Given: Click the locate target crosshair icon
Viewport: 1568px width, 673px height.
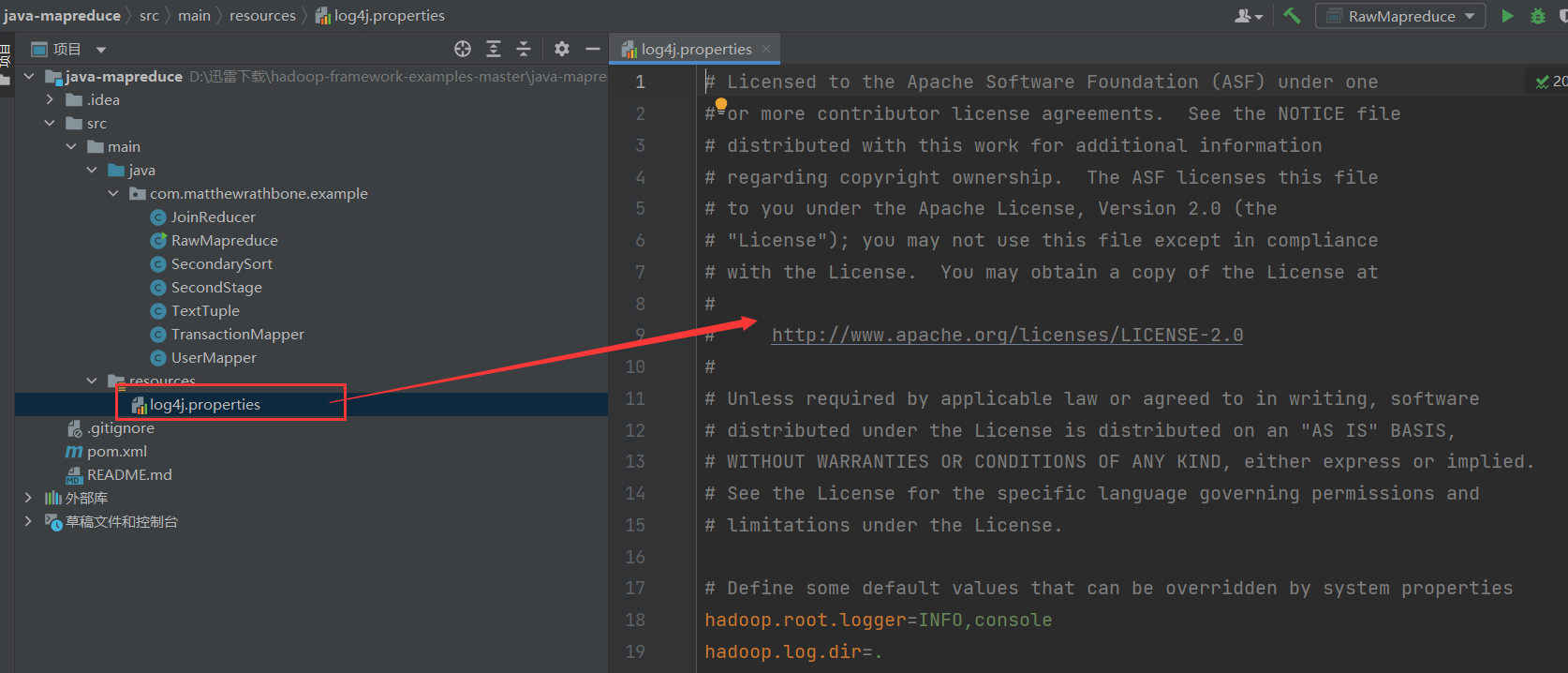Looking at the screenshot, I should [x=463, y=49].
